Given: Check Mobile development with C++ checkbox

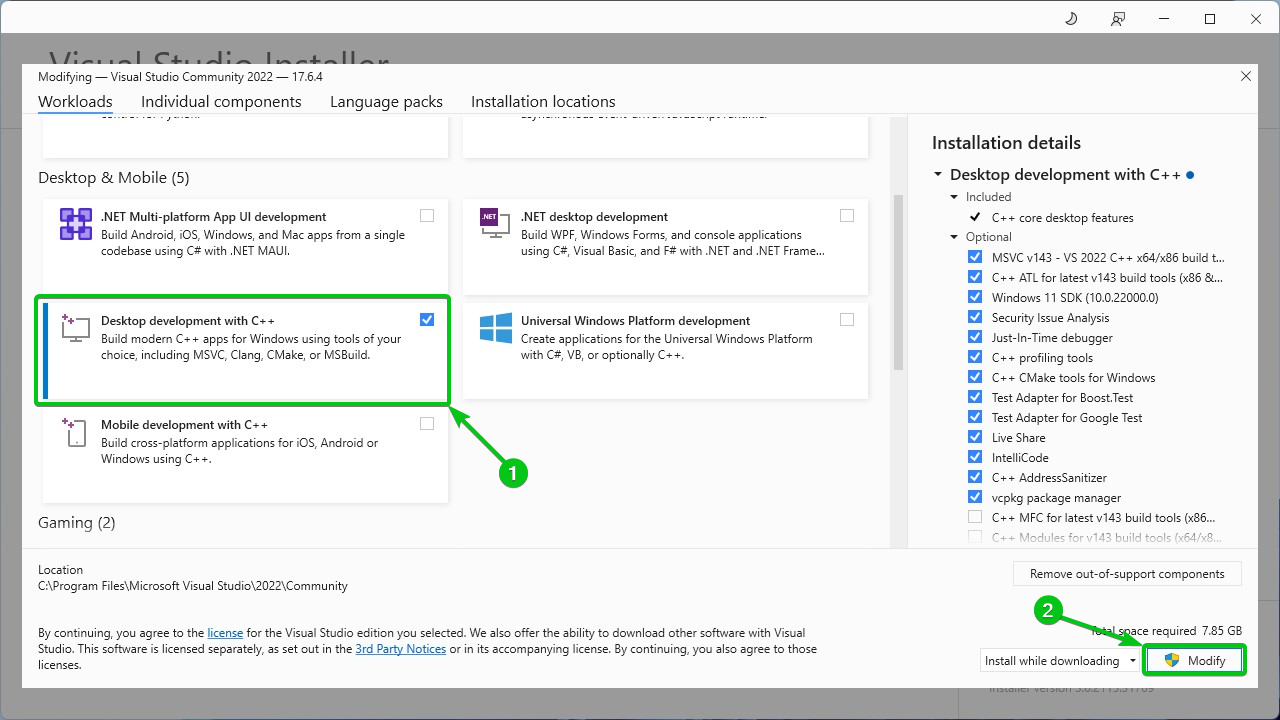Looking at the screenshot, I should click(427, 423).
